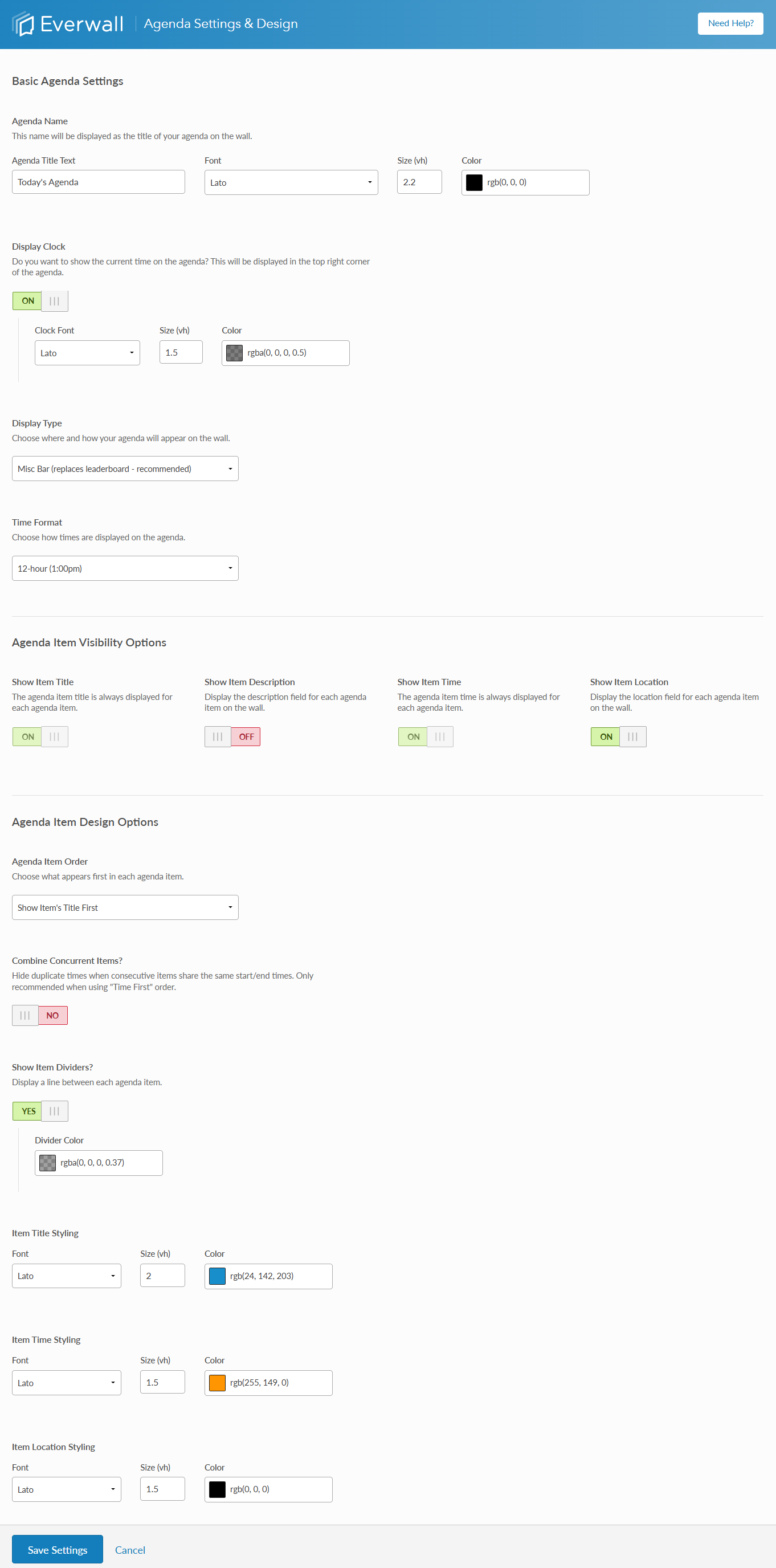This screenshot has height=1568, width=776.
Task: Disable Show Item Dividers
Action: pyautogui.click(x=54, y=1110)
